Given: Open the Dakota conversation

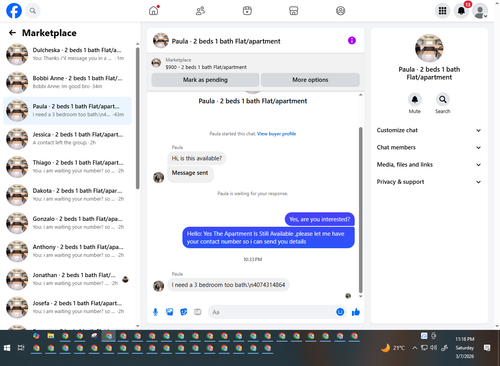Looking at the screenshot, I should [67, 195].
